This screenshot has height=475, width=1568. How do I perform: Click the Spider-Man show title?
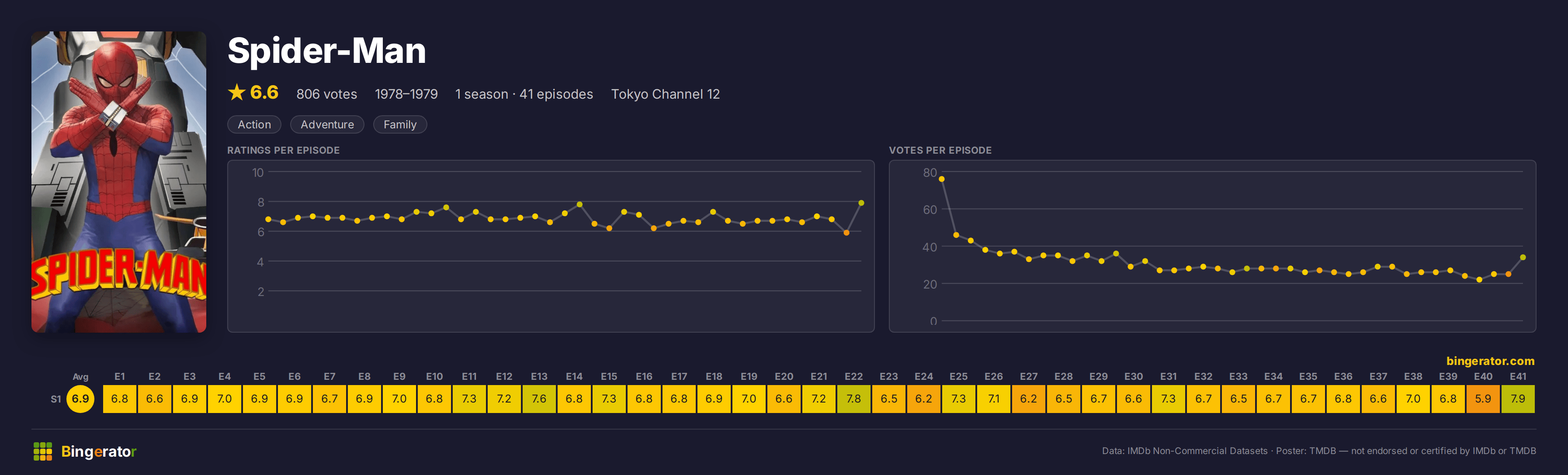tap(327, 51)
